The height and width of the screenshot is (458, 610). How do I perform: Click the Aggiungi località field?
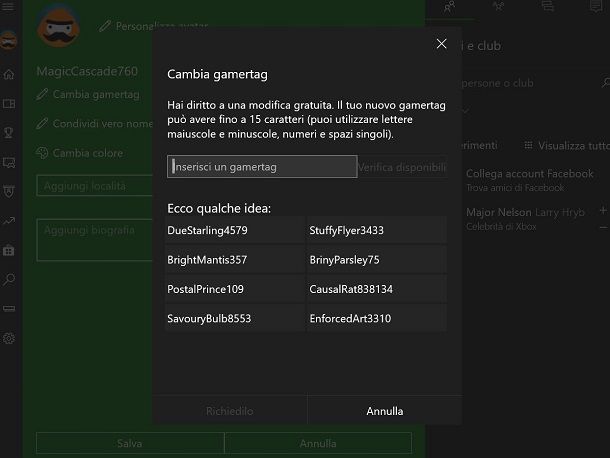(x=95, y=186)
